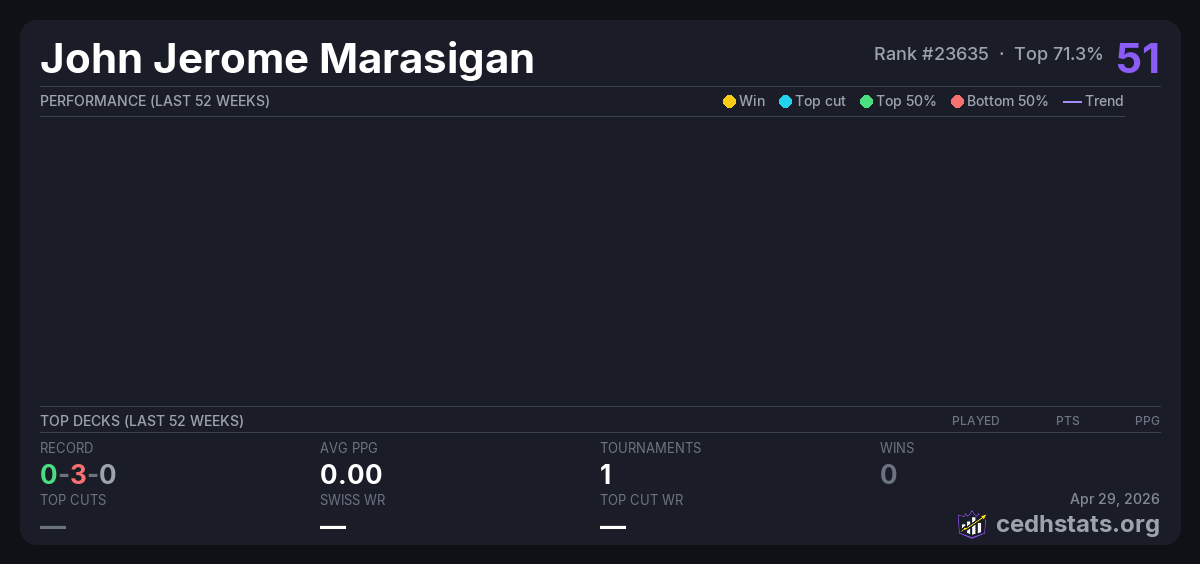The width and height of the screenshot is (1200, 564).
Task: Sort by the PPG column header
Action: [x=1147, y=421]
